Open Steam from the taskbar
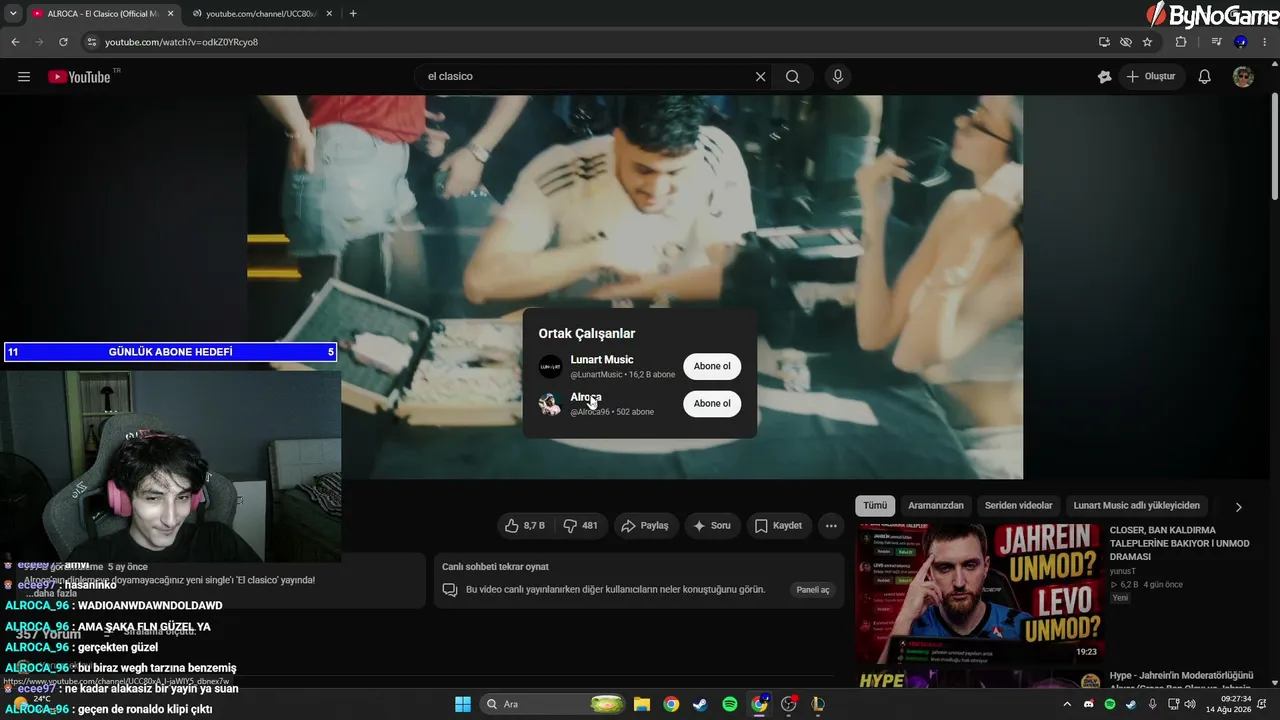This screenshot has height=720, width=1280. click(x=700, y=704)
